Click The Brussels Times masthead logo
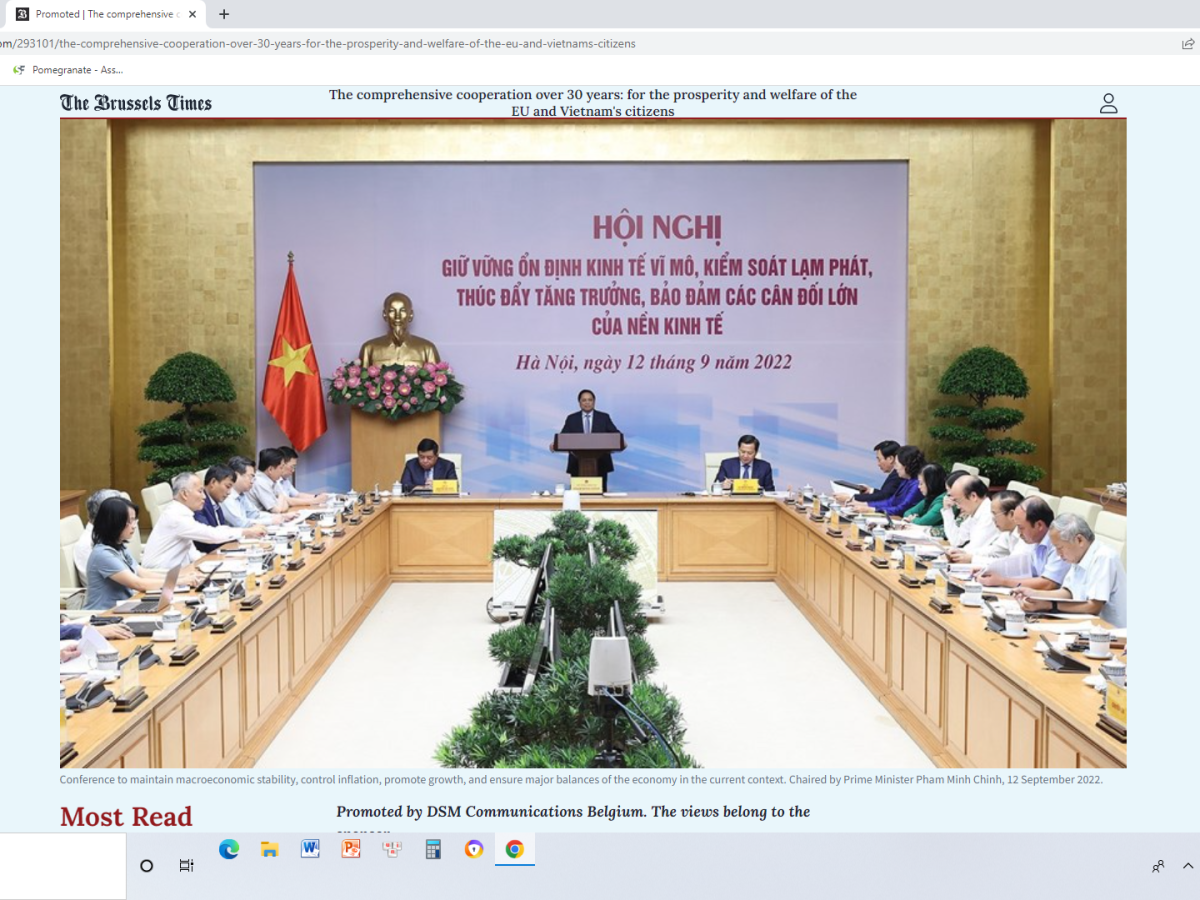Viewport: 1200px width, 900px height. click(136, 102)
